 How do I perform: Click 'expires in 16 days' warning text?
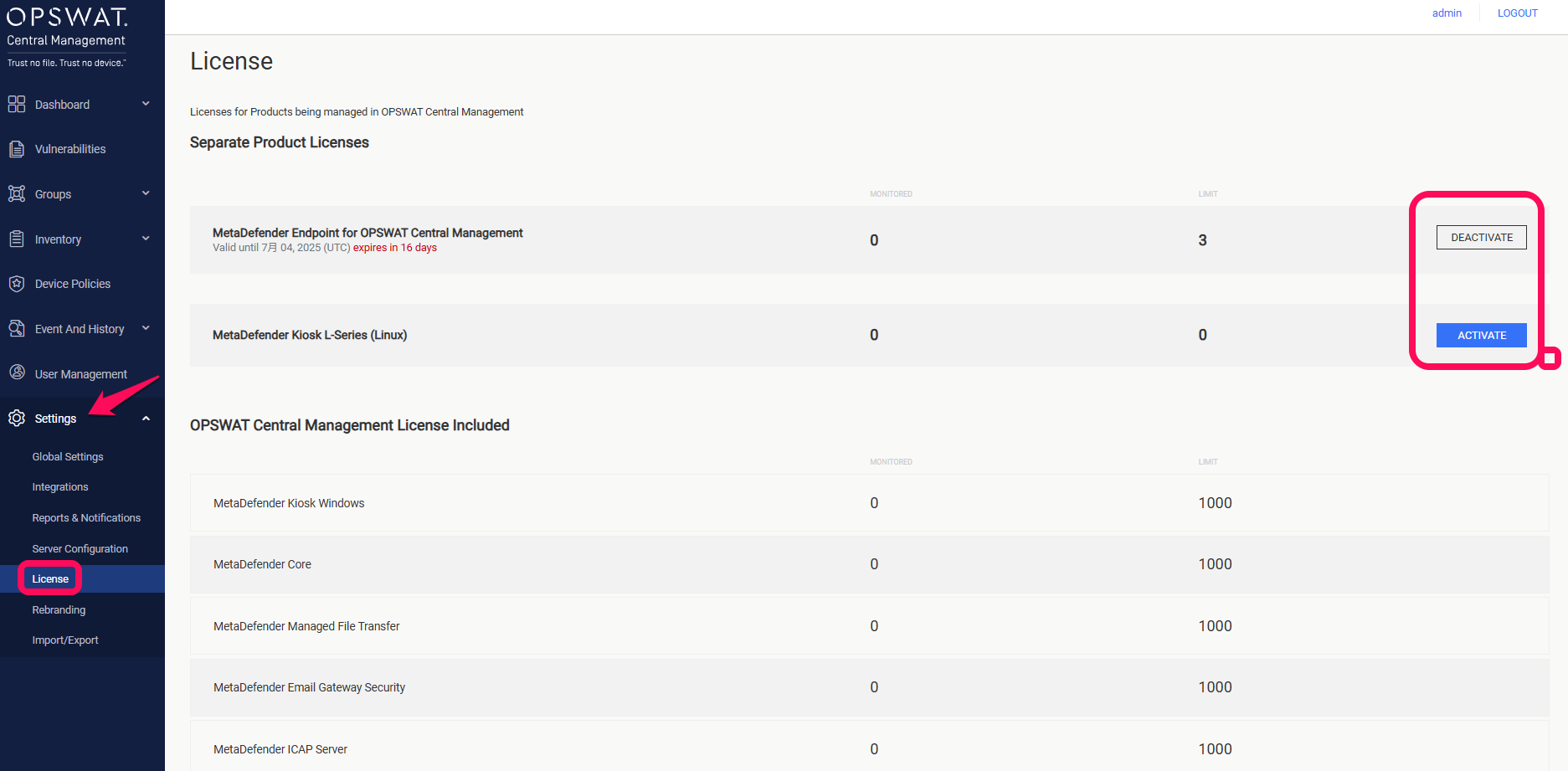pos(395,248)
